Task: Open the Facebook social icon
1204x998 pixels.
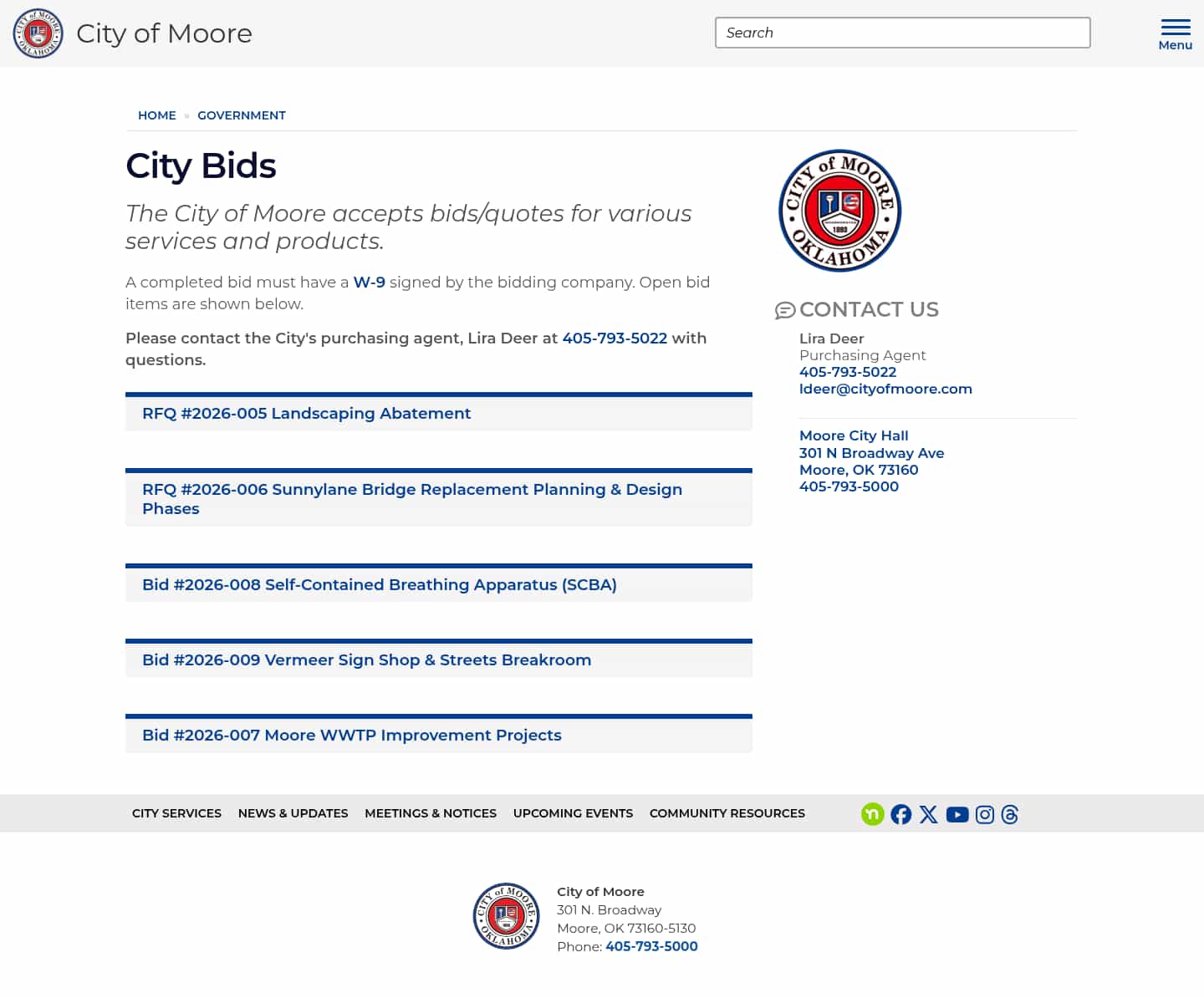Action: click(x=900, y=814)
